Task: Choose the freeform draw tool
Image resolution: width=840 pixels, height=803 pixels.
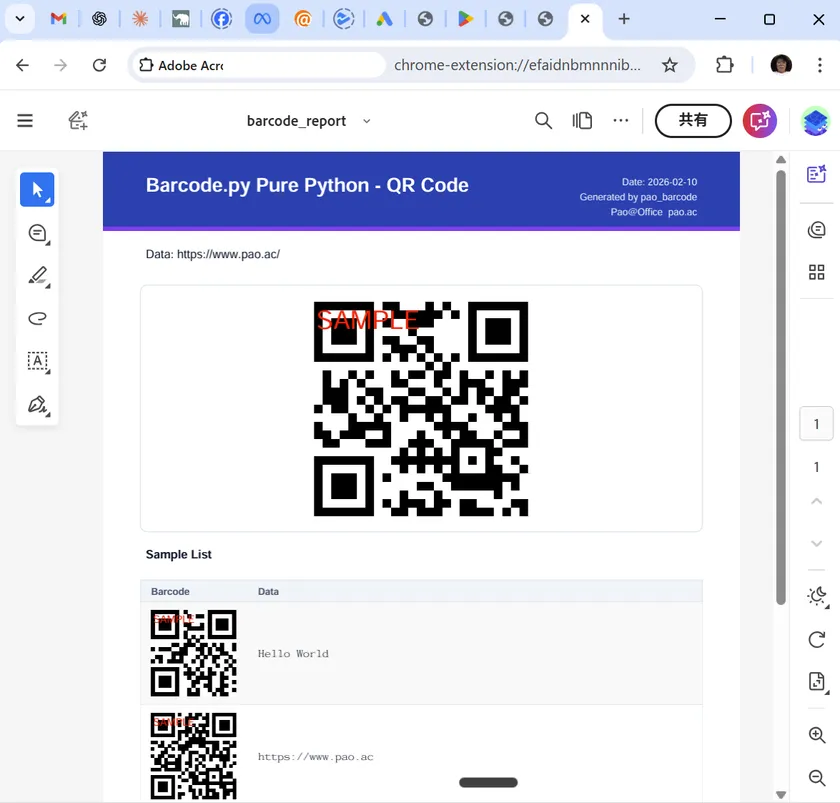Action: click(37, 318)
